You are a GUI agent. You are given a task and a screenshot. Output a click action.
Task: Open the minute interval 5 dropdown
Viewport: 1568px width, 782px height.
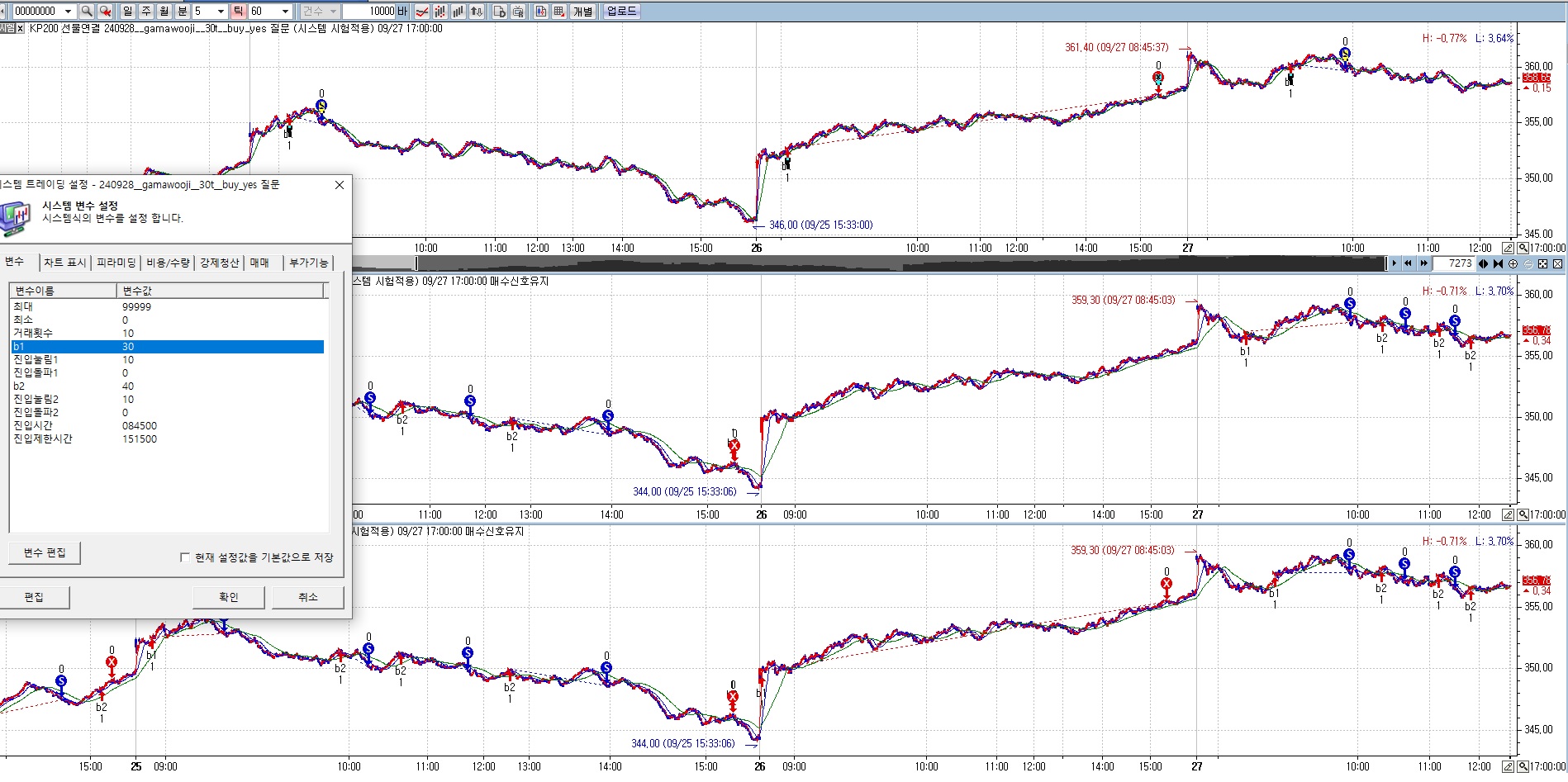coord(221,11)
